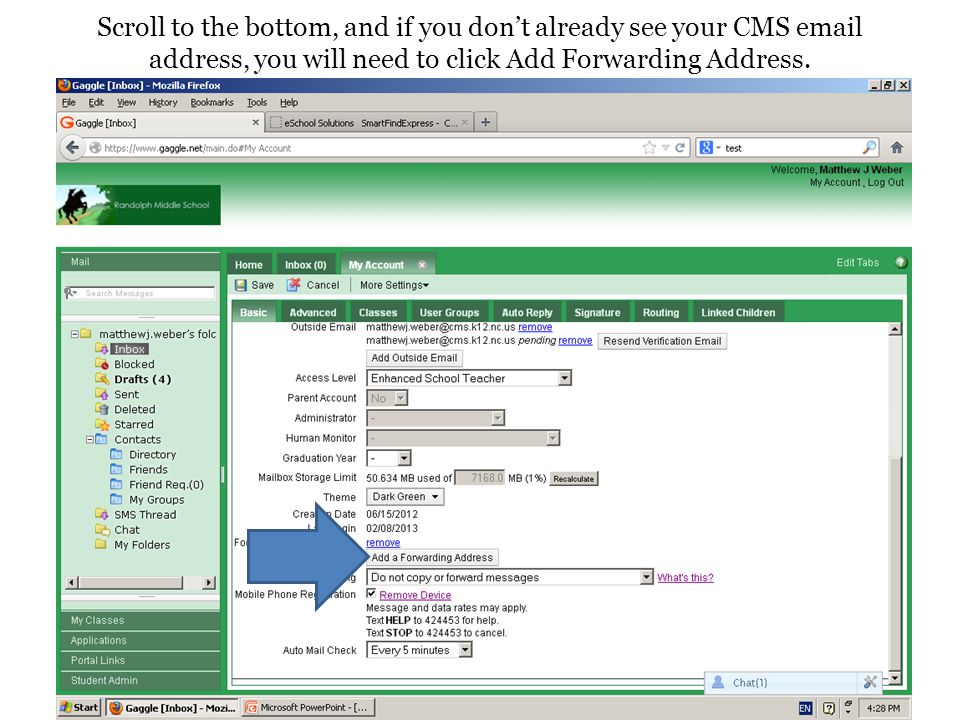Open the Starred folder
Image resolution: width=960 pixels, height=720 pixels.
pyautogui.click(x=133, y=424)
